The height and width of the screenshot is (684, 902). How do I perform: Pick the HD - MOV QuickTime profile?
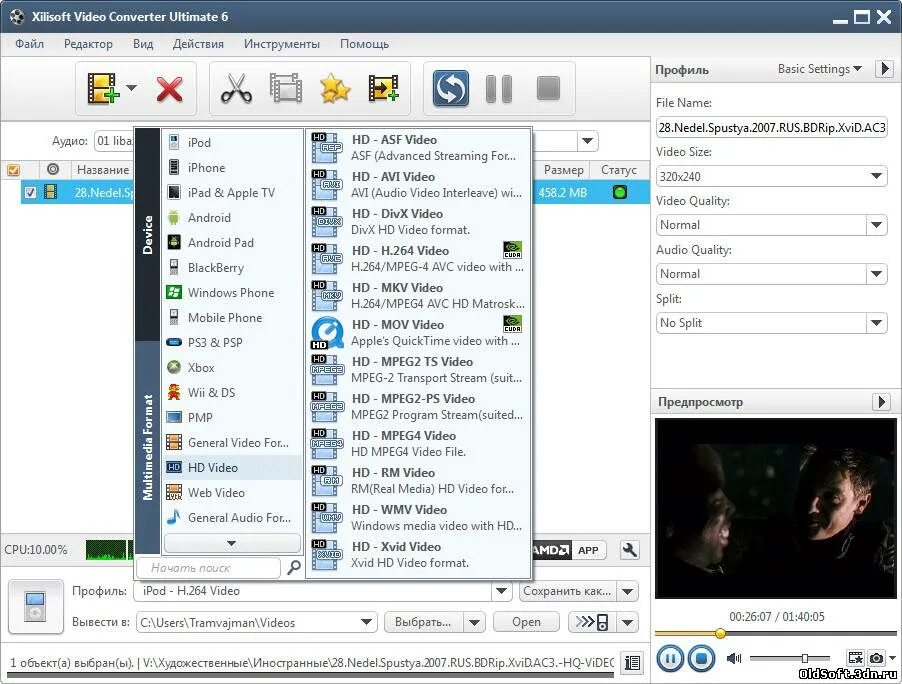coord(418,332)
